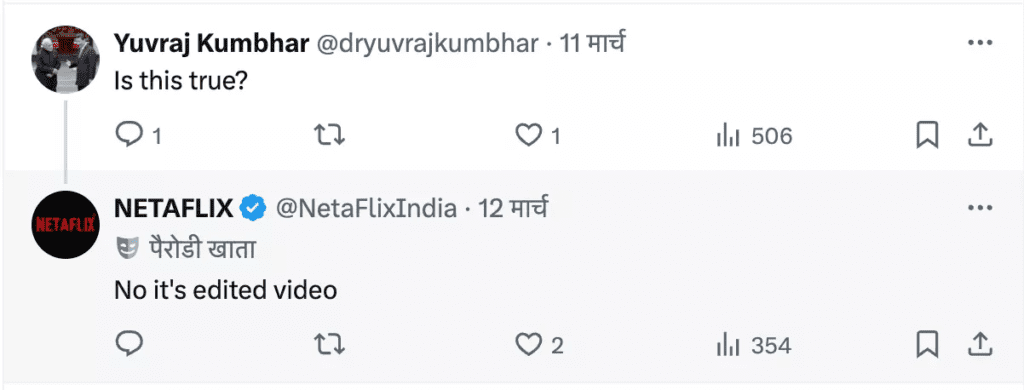The width and height of the screenshot is (1024, 390).
Task: Open Yuvraj Kumbhar's profile picture
Action: tap(65, 59)
